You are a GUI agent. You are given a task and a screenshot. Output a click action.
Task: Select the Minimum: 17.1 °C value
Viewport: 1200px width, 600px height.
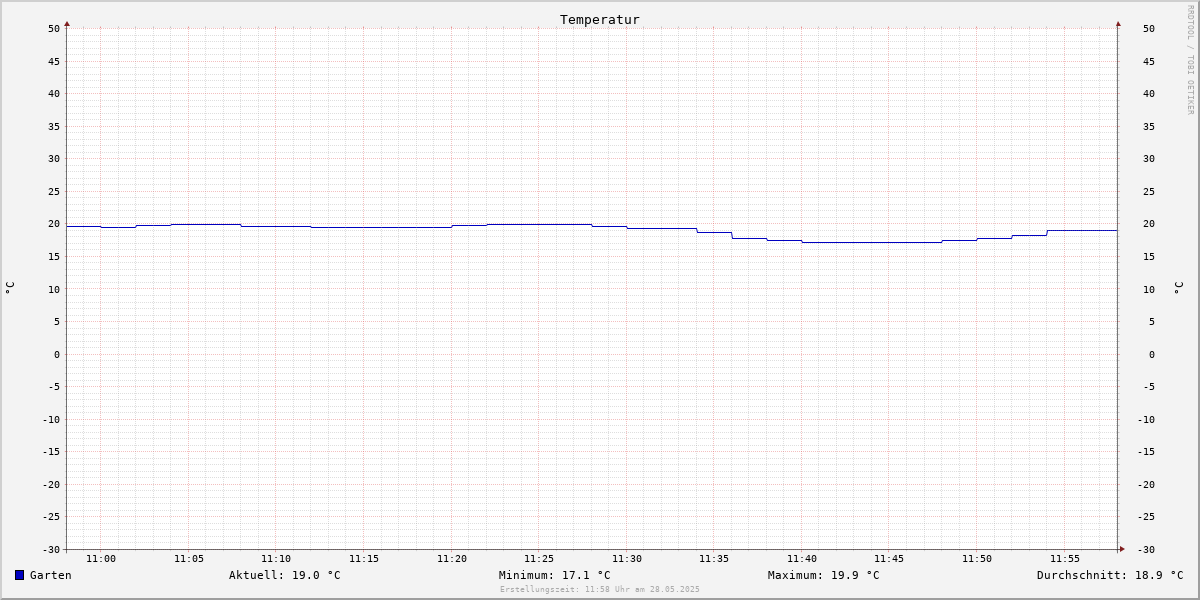coord(555,575)
